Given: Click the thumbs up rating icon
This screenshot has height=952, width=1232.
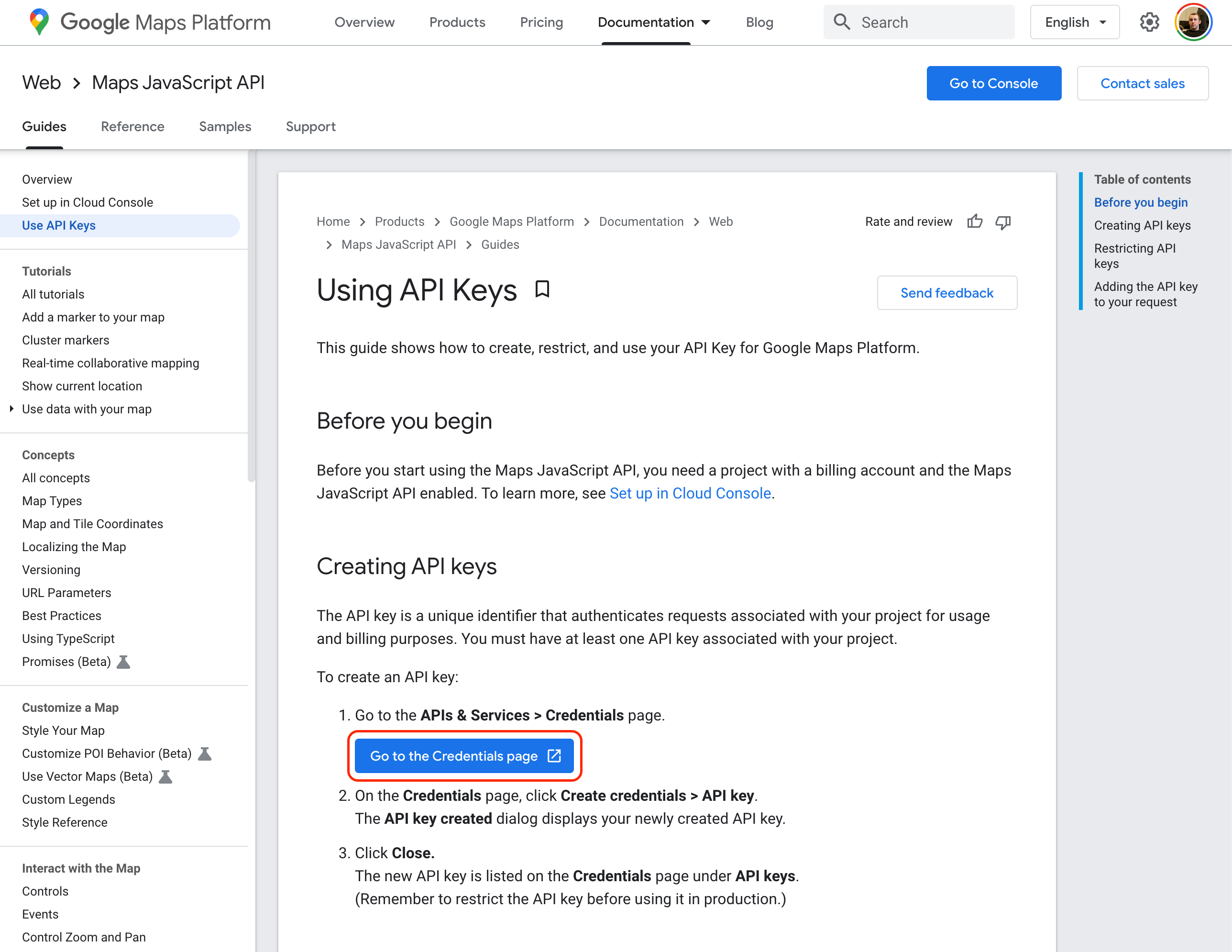Looking at the screenshot, I should (974, 222).
